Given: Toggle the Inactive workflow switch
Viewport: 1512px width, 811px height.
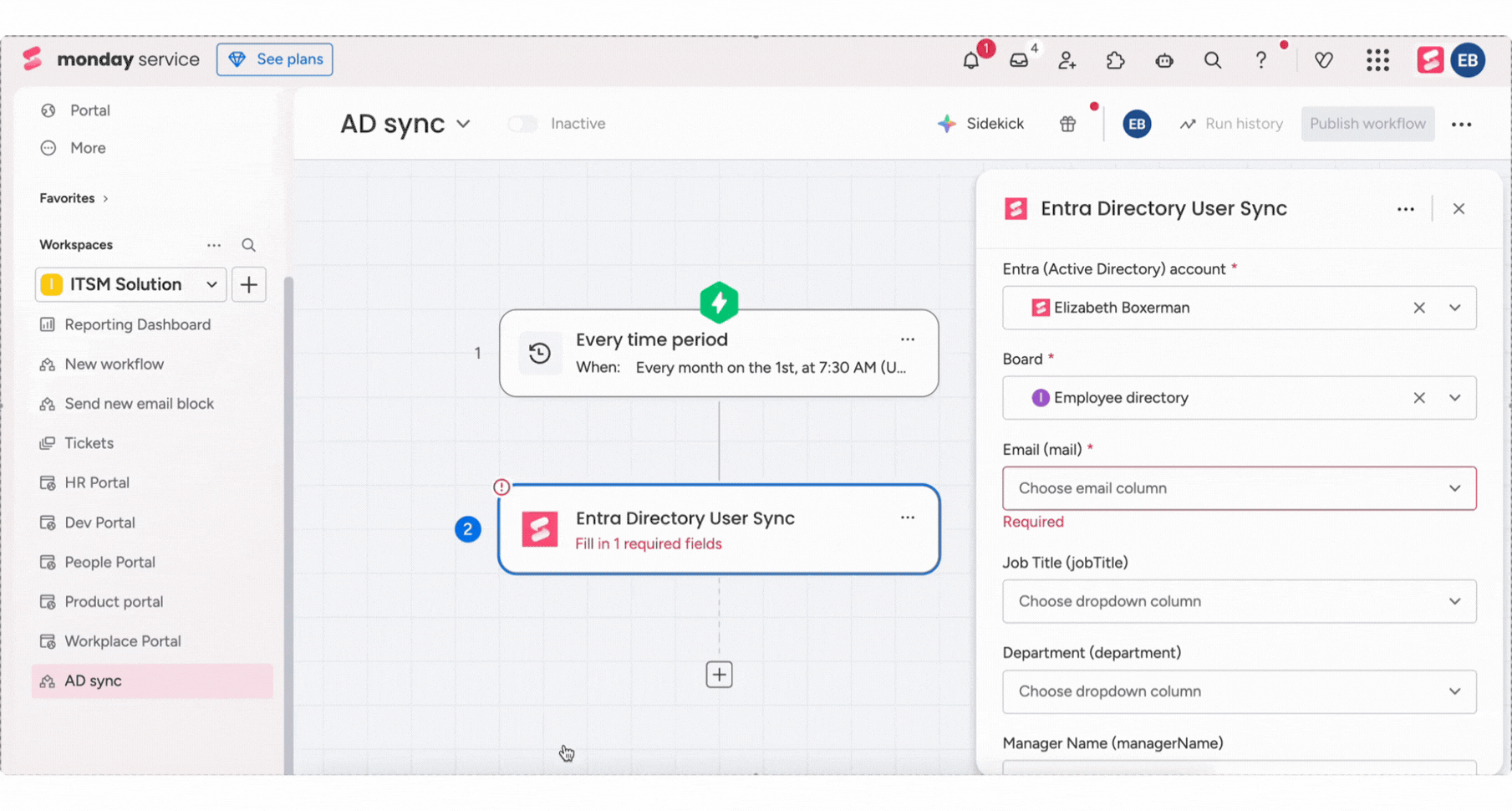Looking at the screenshot, I should 522,124.
